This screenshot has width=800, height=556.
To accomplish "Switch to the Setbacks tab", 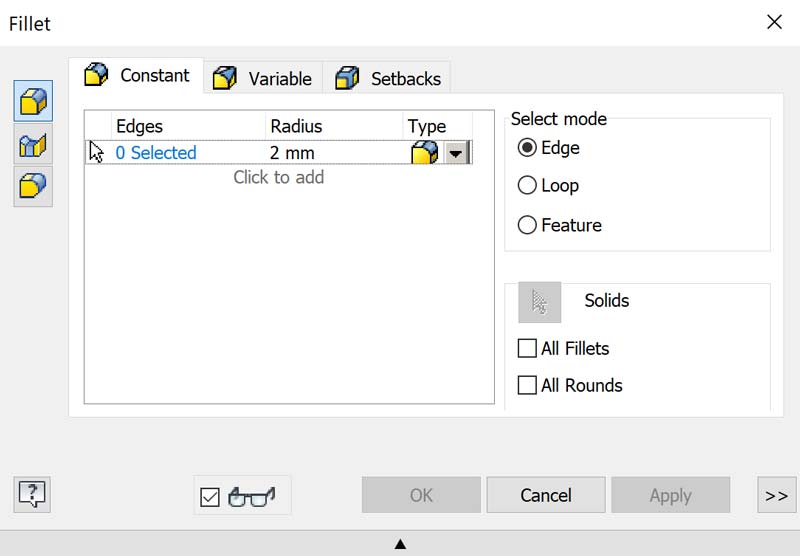I will click(x=392, y=78).
